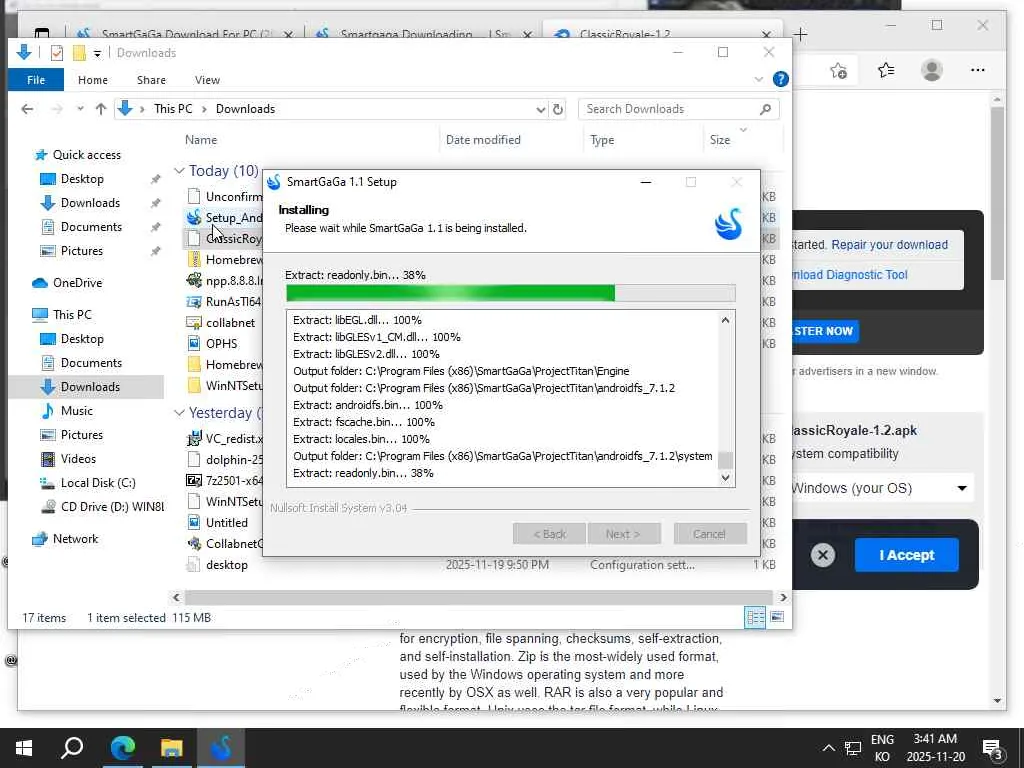Dismiss the banner with the X circle
The height and width of the screenshot is (768, 1024).
[x=823, y=555]
